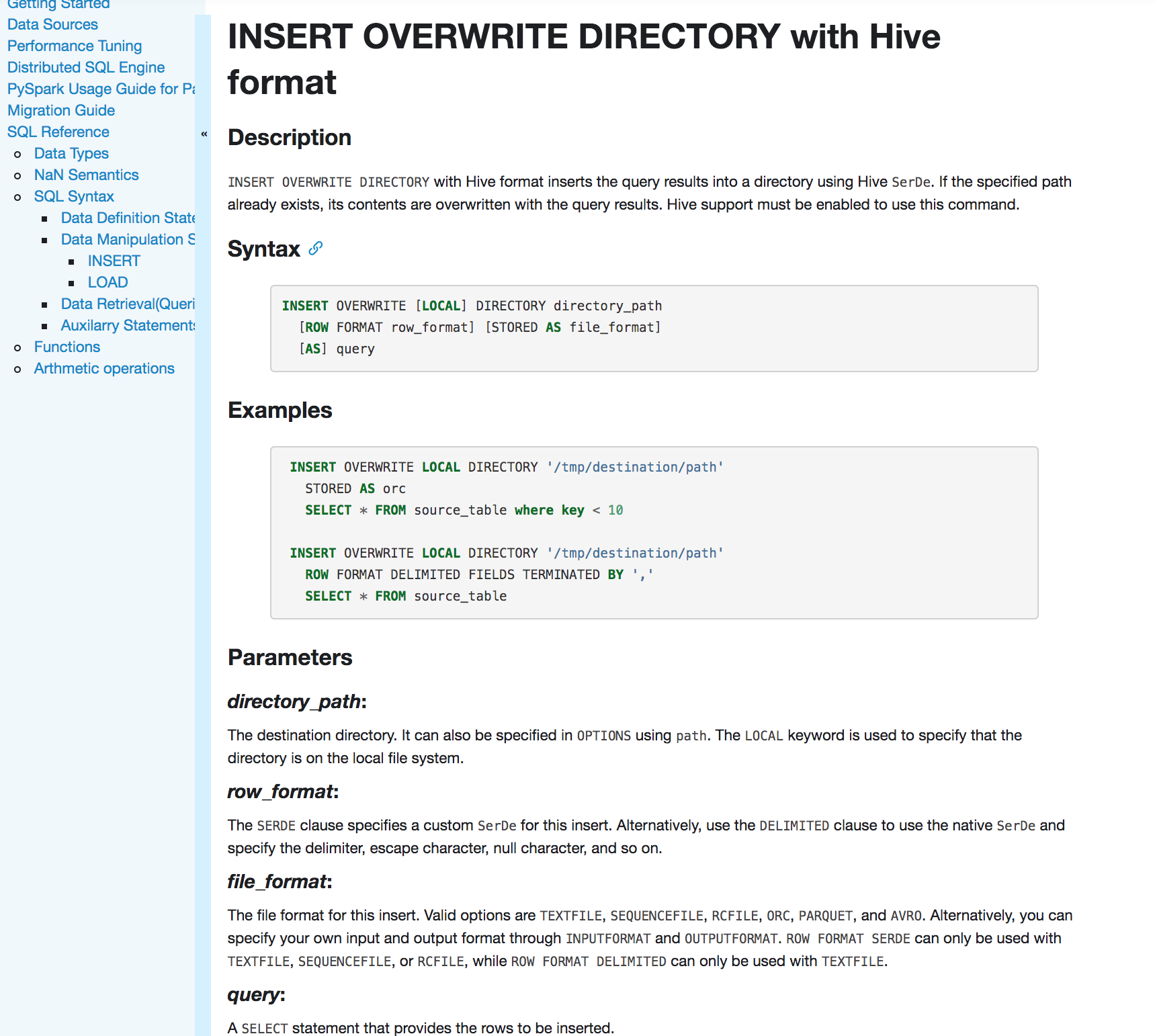
Task: Click 'STORED AS orc' line in example
Action: 355,489
